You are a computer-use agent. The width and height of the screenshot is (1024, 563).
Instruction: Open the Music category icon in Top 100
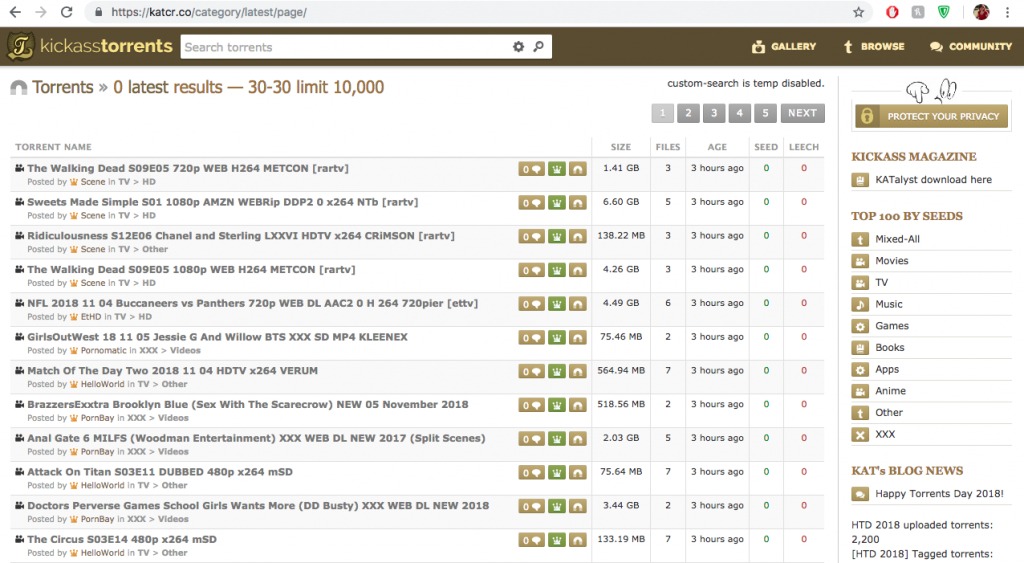pyautogui.click(x=860, y=304)
